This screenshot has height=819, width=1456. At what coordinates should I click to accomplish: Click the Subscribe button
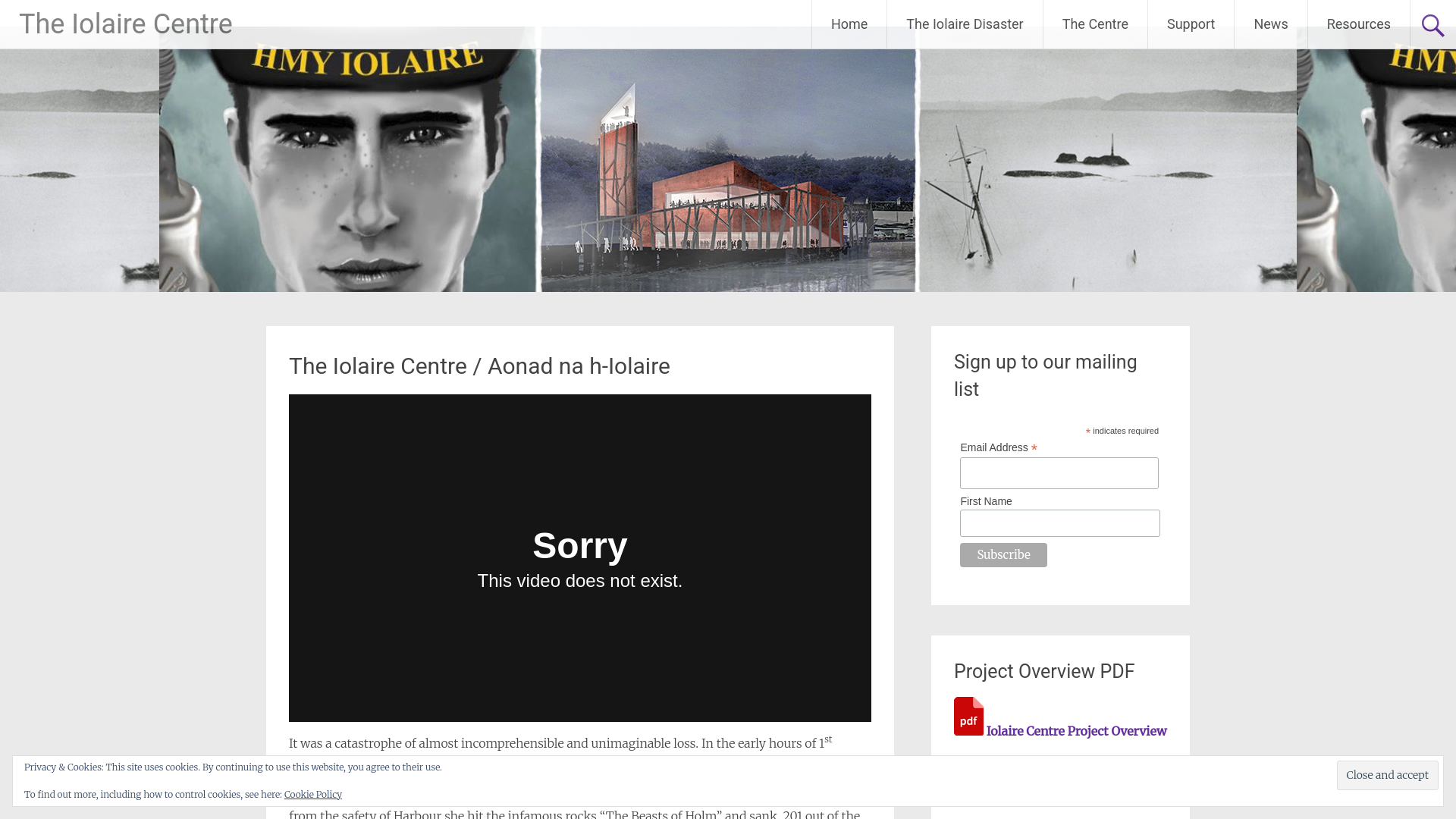[1003, 555]
